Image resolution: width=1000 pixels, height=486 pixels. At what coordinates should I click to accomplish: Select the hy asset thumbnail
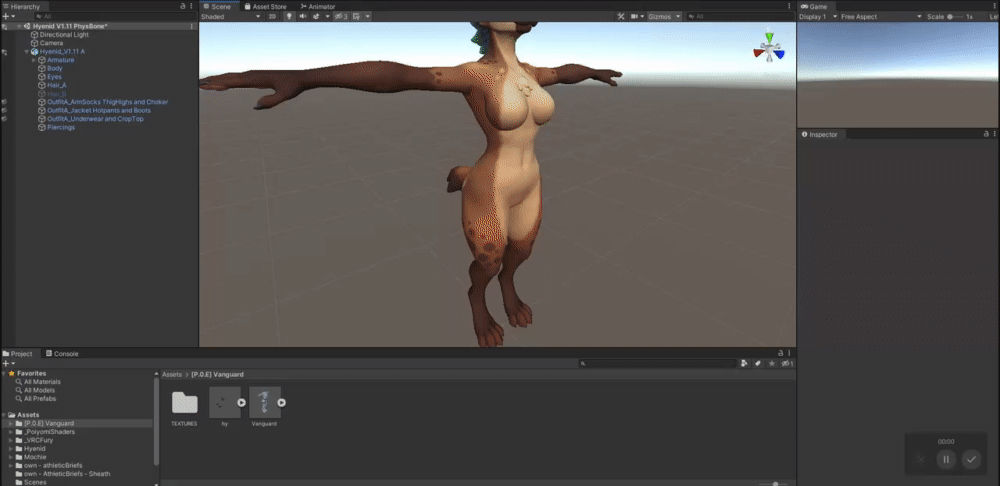(x=225, y=402)
